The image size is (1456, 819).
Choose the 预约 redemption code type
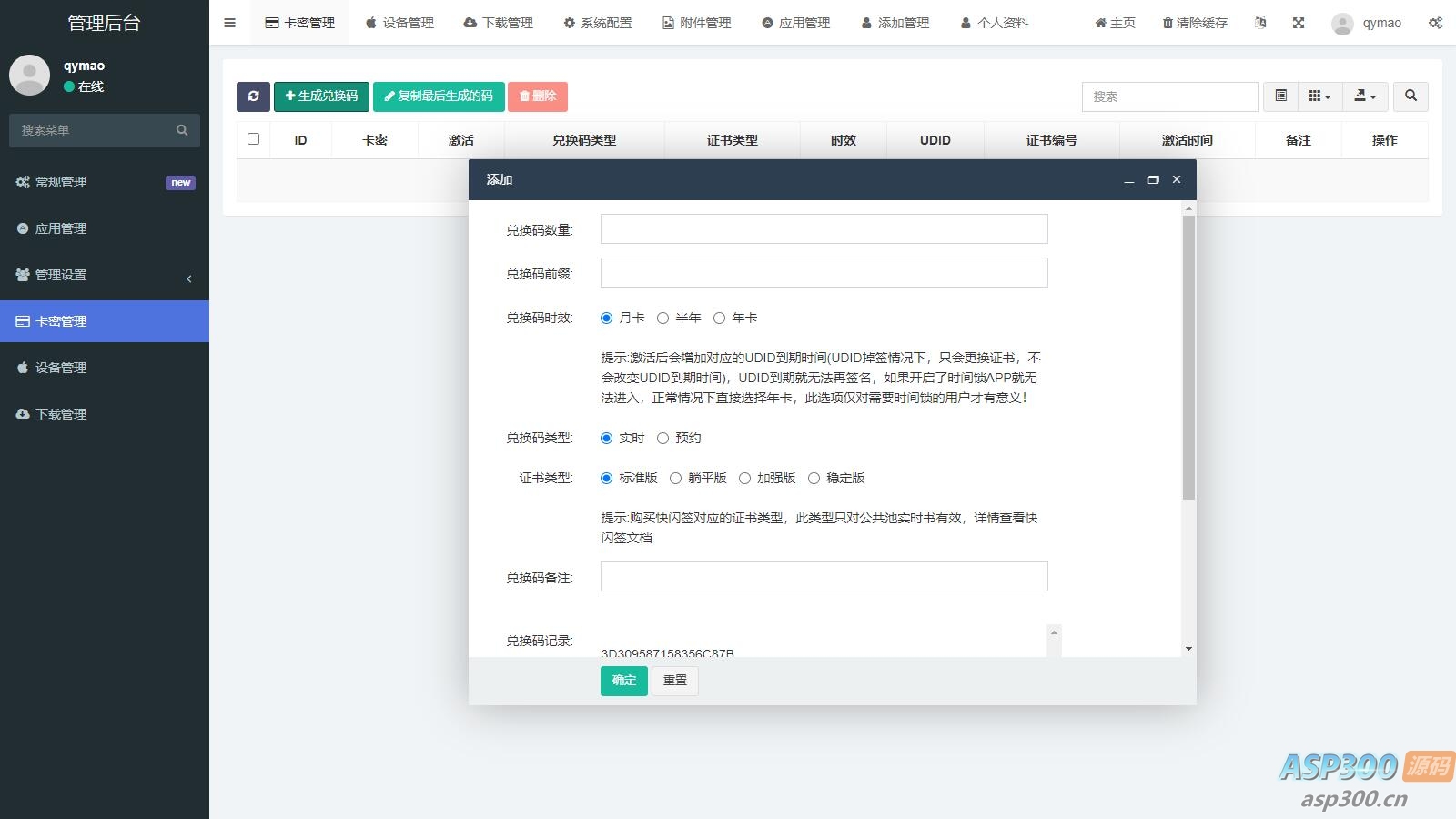coord(663,438)
